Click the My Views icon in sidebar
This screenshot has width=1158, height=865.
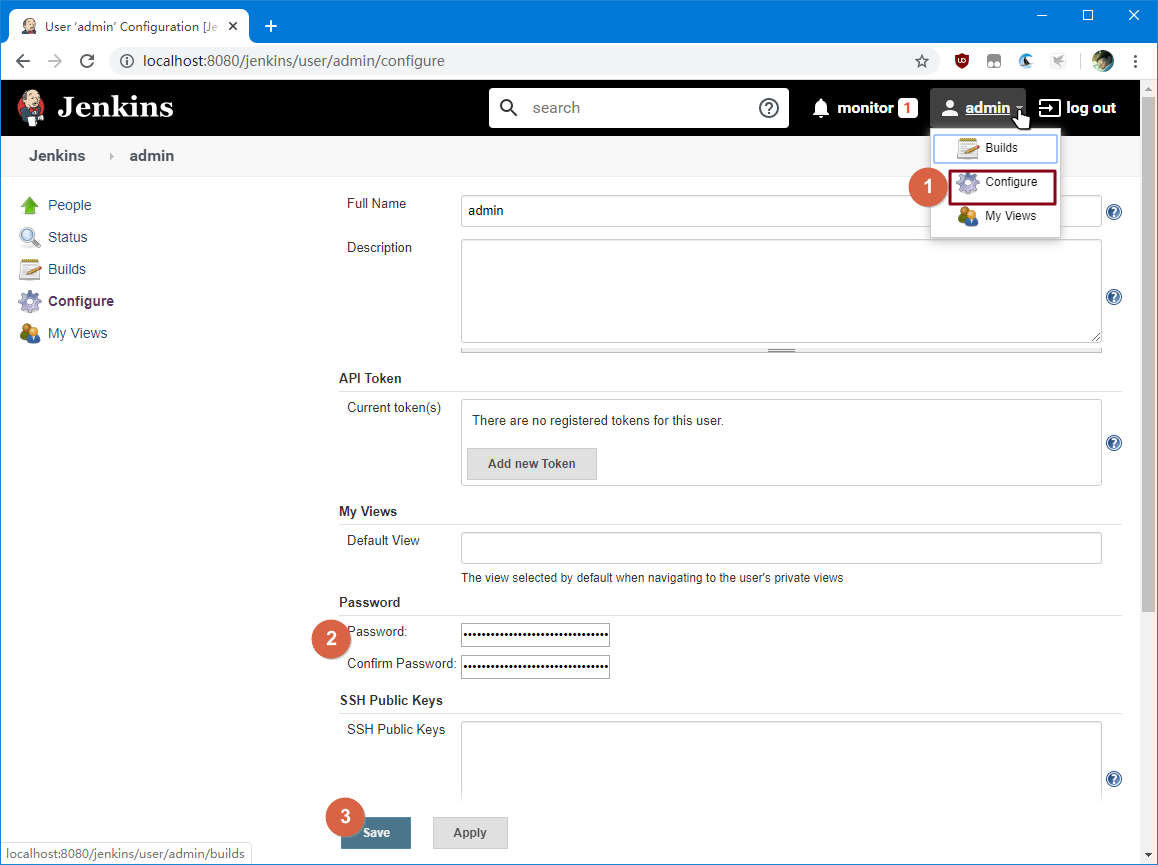(30, 333)
